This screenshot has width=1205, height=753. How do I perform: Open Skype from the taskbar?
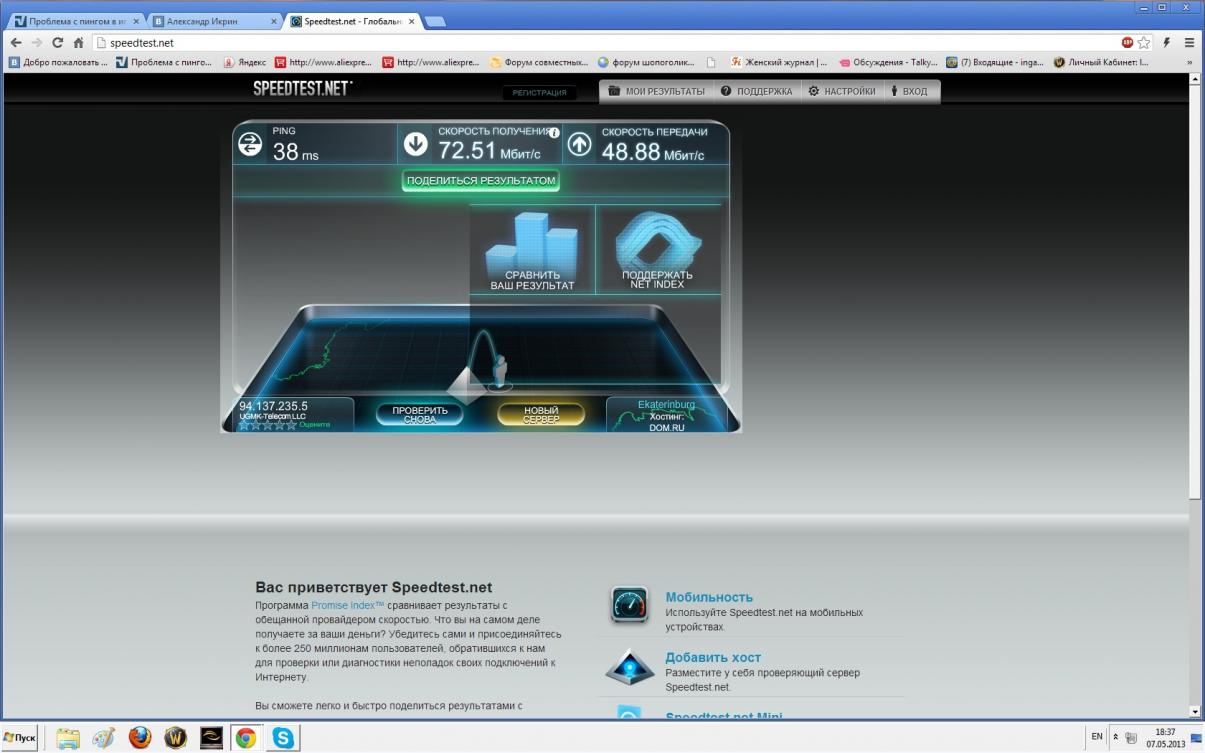click(284, 738)
